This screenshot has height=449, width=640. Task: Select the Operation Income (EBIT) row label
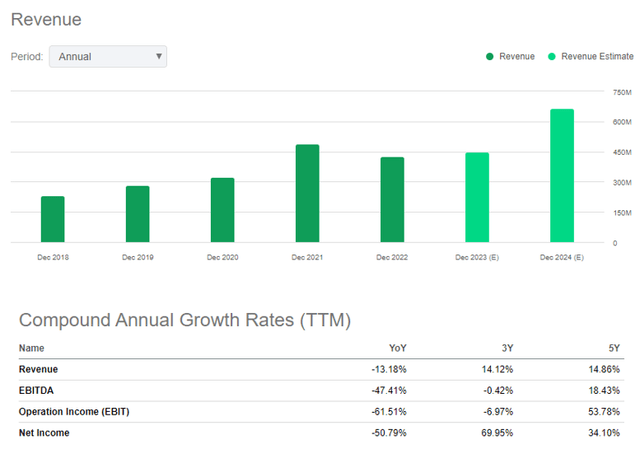(72, 412)
